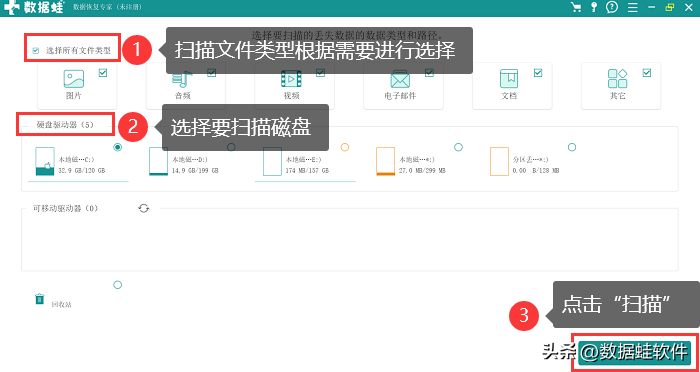Click the 32.9 GB/120 GB size text
The height and width of the screenshot is (372, 700).
pos(82,171)
